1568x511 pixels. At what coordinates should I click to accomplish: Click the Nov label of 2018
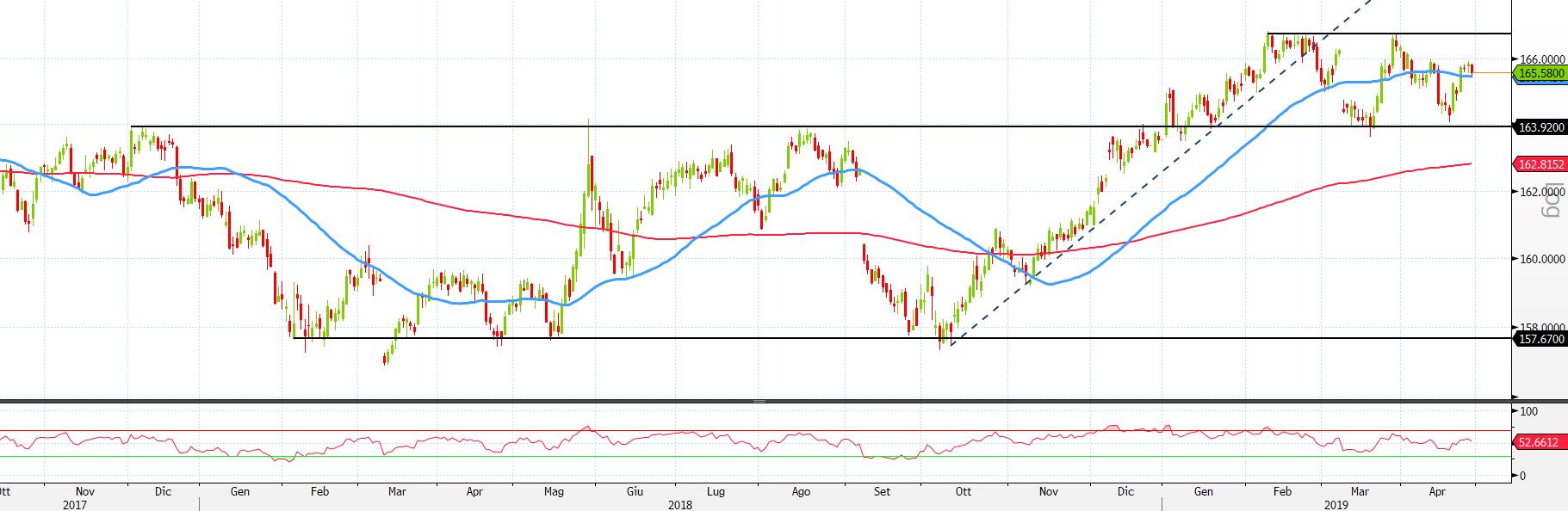(x=1048, y=492)
